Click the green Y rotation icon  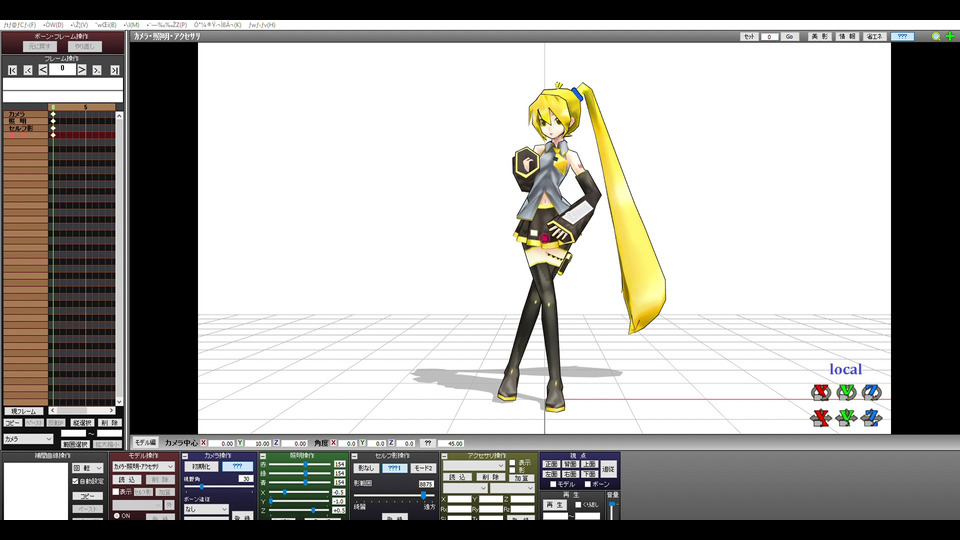pyautogui.click(x=846, y=392)
